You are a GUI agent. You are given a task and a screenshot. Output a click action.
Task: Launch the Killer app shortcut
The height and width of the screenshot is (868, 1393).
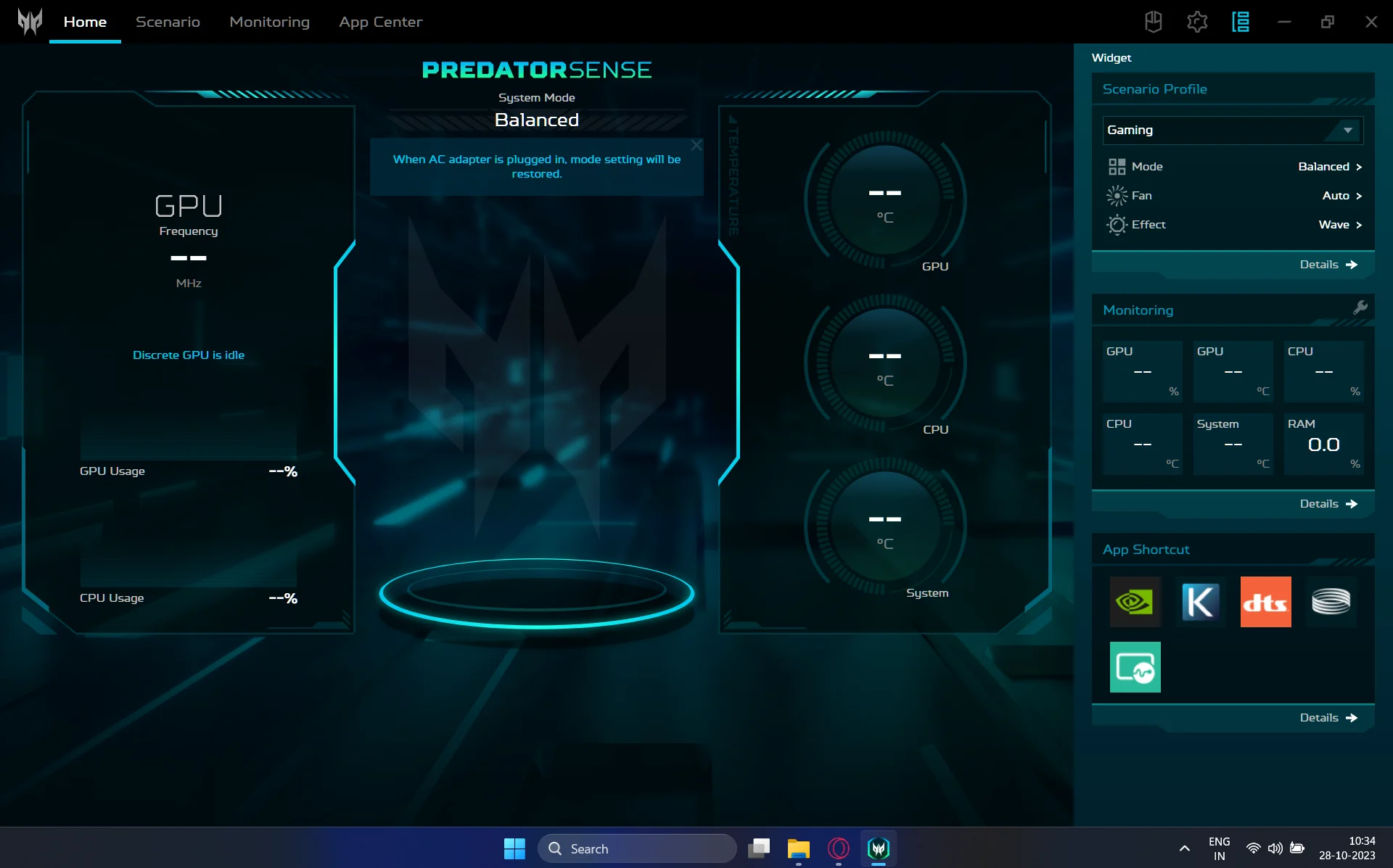point(1201,602)
